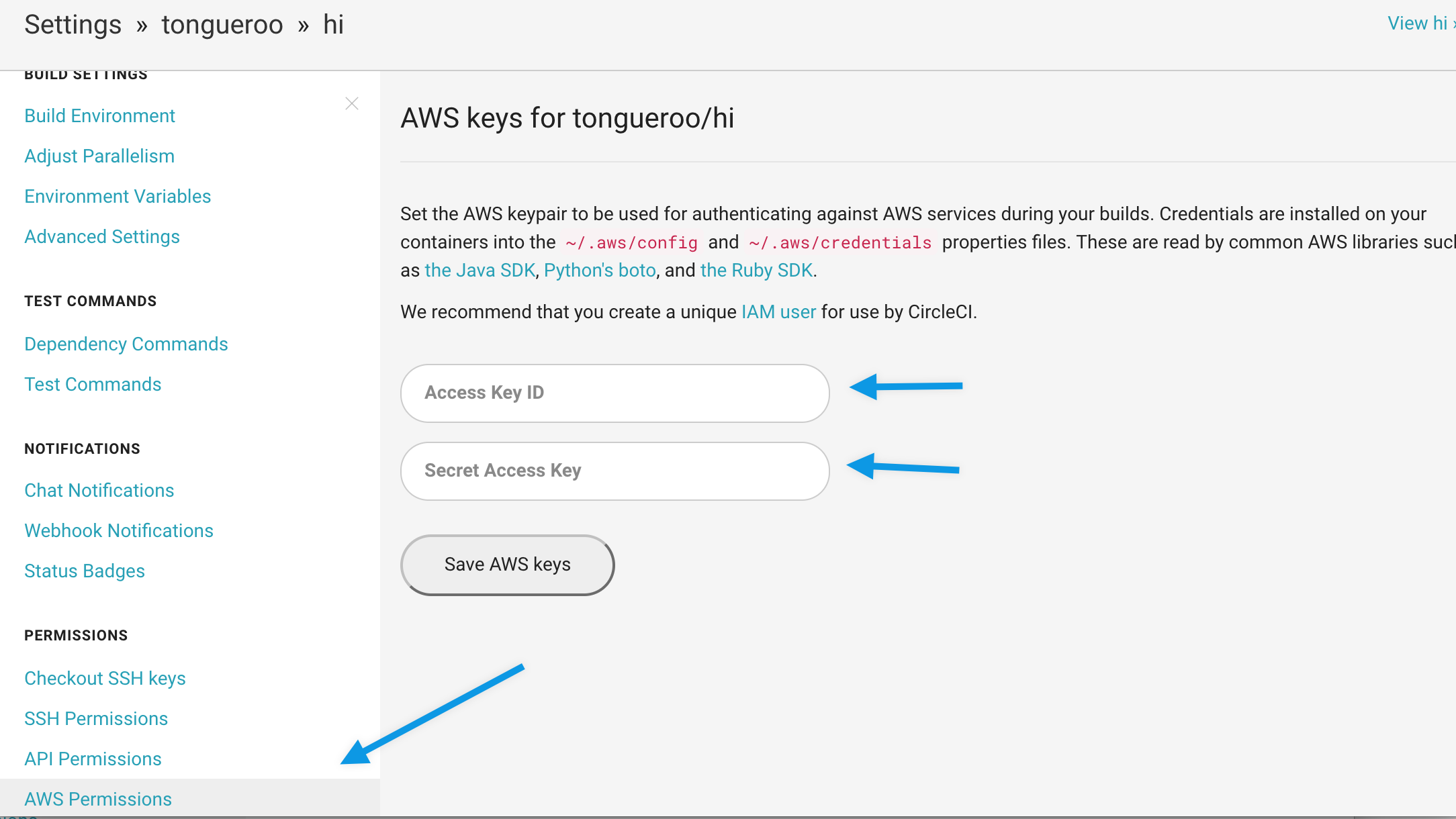Follow the Java SDK link
Screen dimensions: 1456x819
[480, 270]
